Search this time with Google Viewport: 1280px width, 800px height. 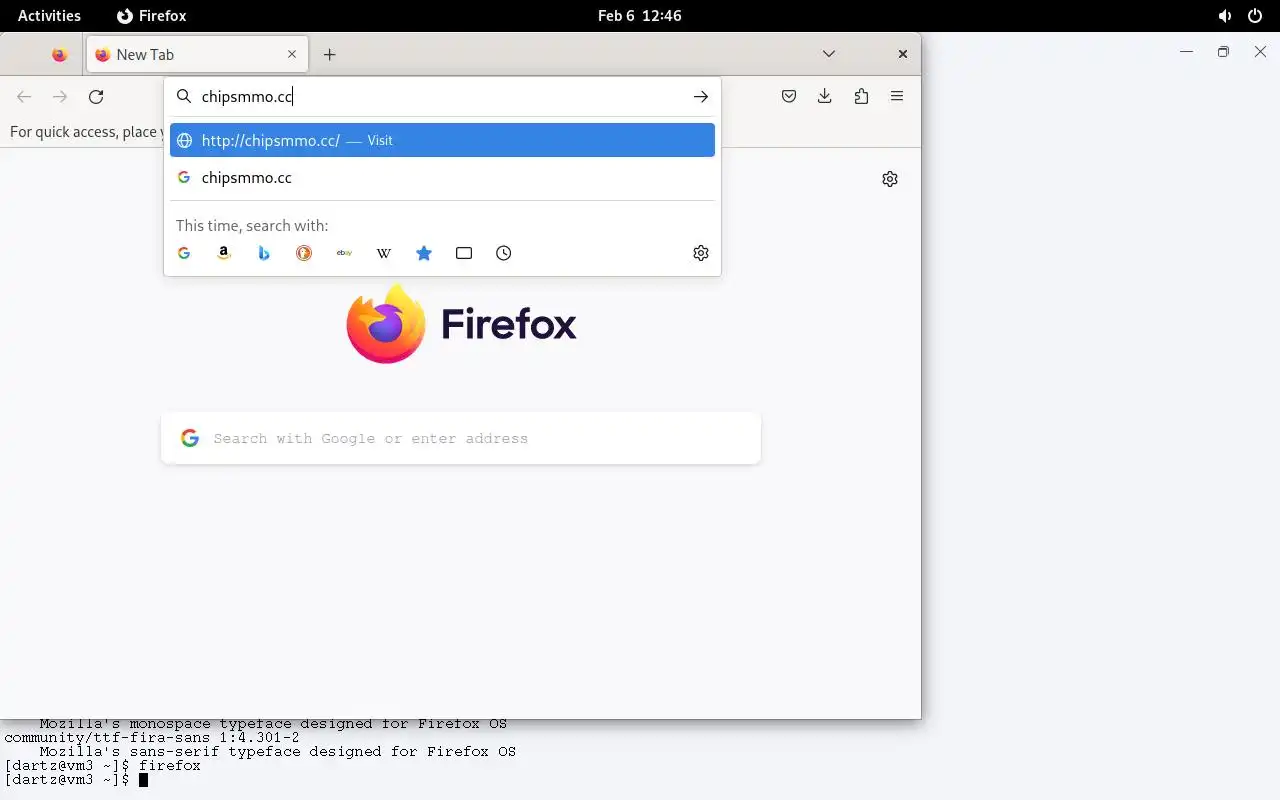click(184, 253)
